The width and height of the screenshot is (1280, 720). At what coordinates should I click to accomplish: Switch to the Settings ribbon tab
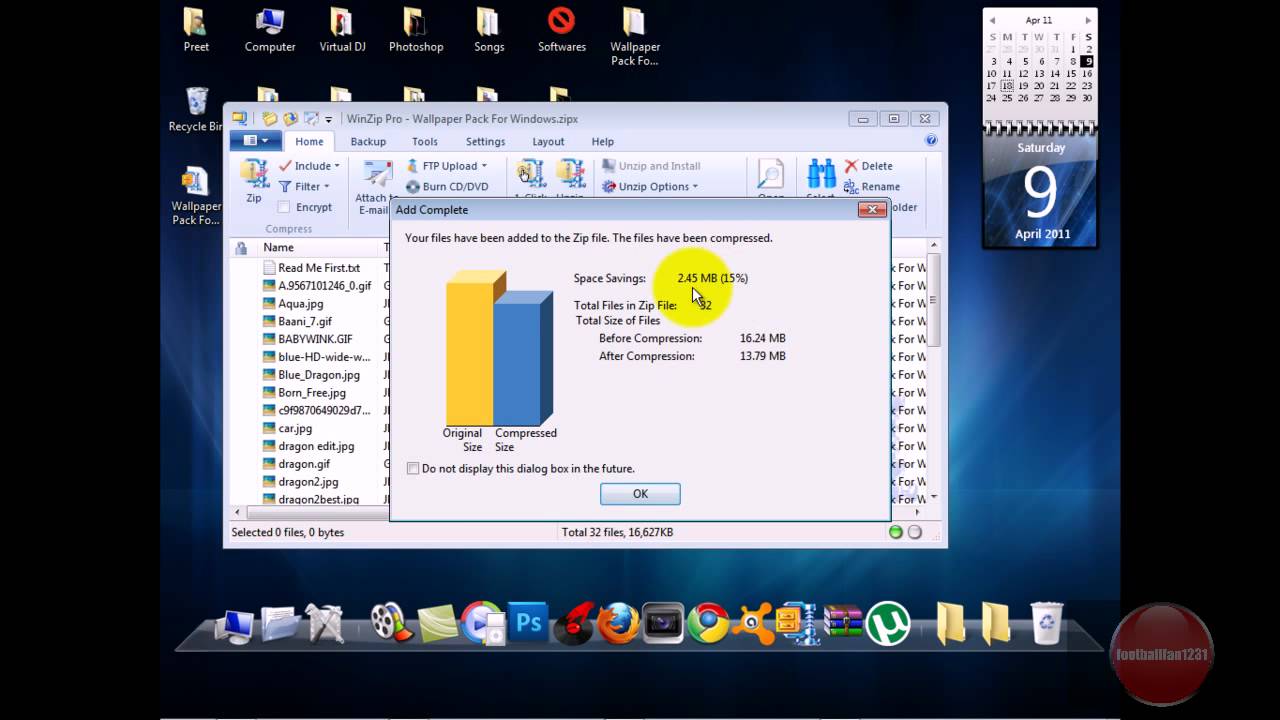coord(485,142)
